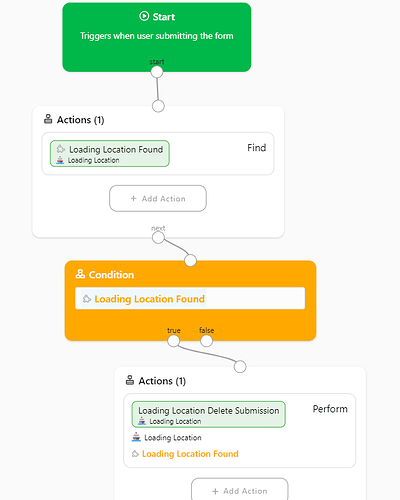Click the stamp icon beside second Actions (1)
This screenshot has height=500, width=400.
[x=130, y=380]
